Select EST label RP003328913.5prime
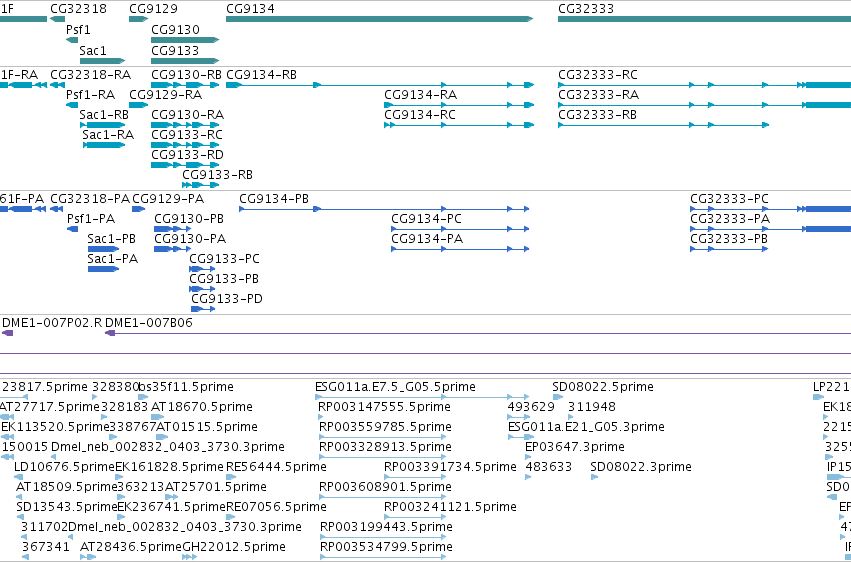 pyautogui.click(x=385, y=448)
